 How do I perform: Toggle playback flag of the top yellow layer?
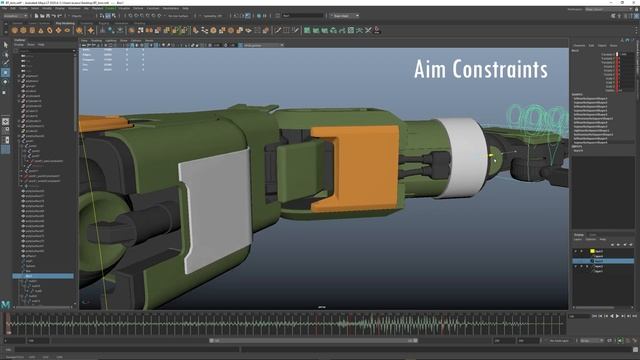pyautogui.click(x=582, y=251)
